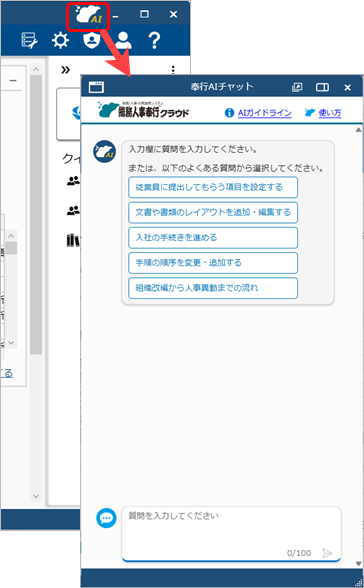
Task: Click the 総務人事奉行クラウド logo
Action: pyautogui.click(x=143, y=110)
